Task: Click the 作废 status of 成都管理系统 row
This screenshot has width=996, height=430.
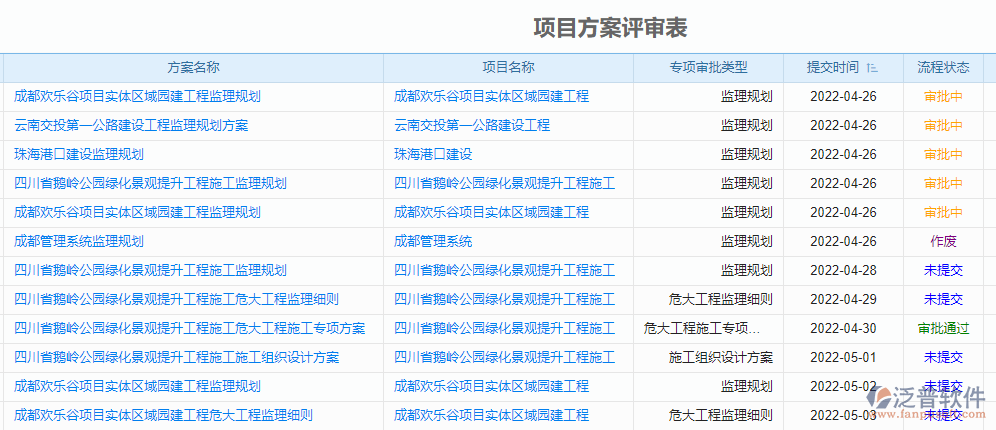Action: (x=943, y=241)
